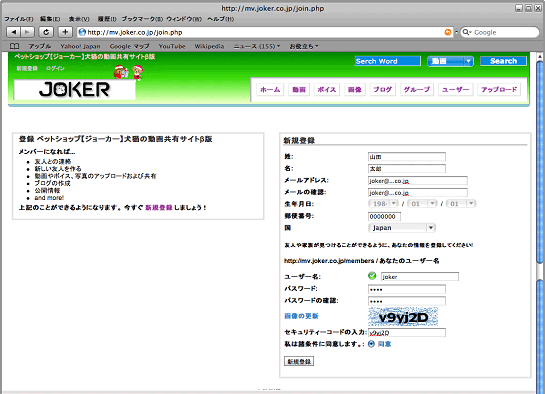The image size is (545, 394).
Task: Click the 名 first name field
Action: (x=407, y=169)
